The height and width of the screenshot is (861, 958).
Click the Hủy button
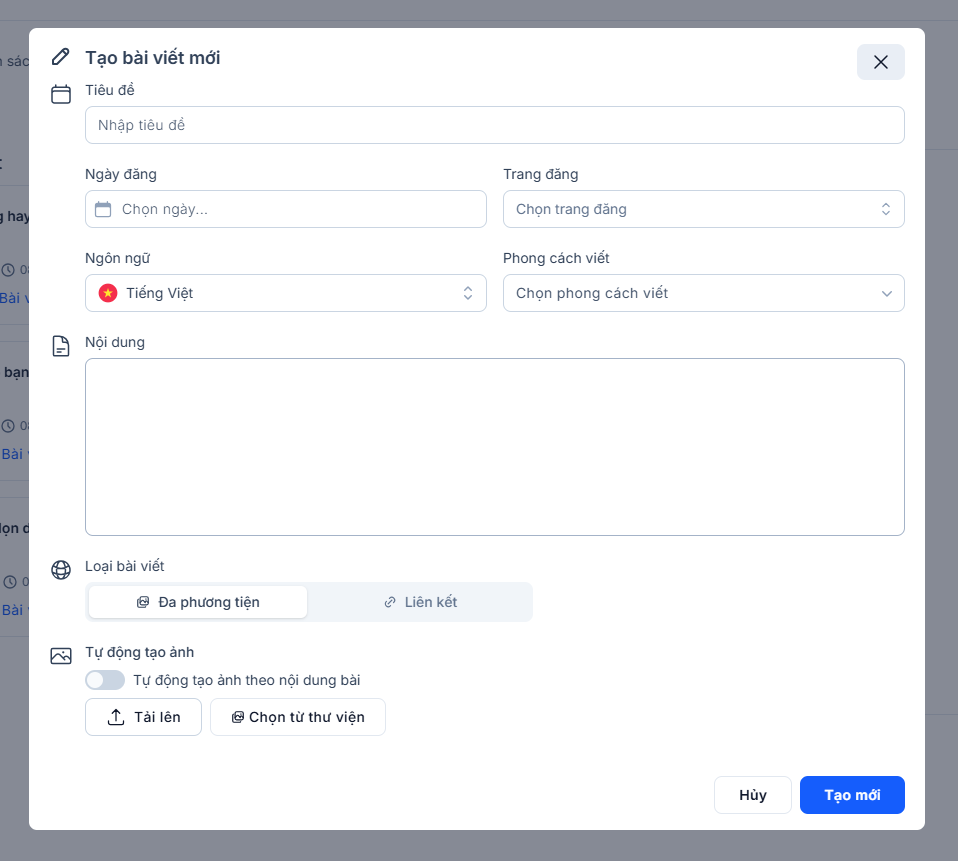[752, 795]
